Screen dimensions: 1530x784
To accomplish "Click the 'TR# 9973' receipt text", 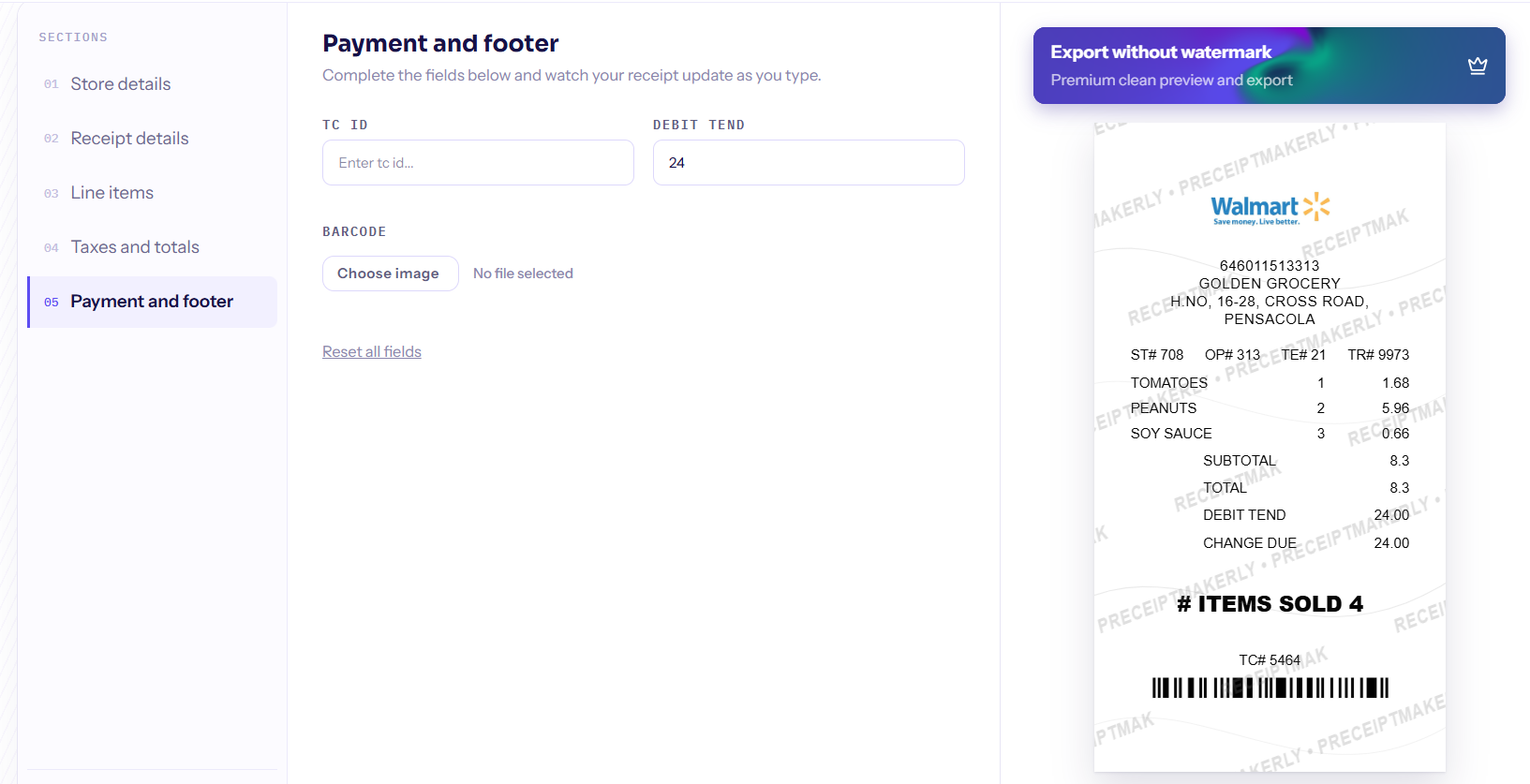I will pos(1378,355).
